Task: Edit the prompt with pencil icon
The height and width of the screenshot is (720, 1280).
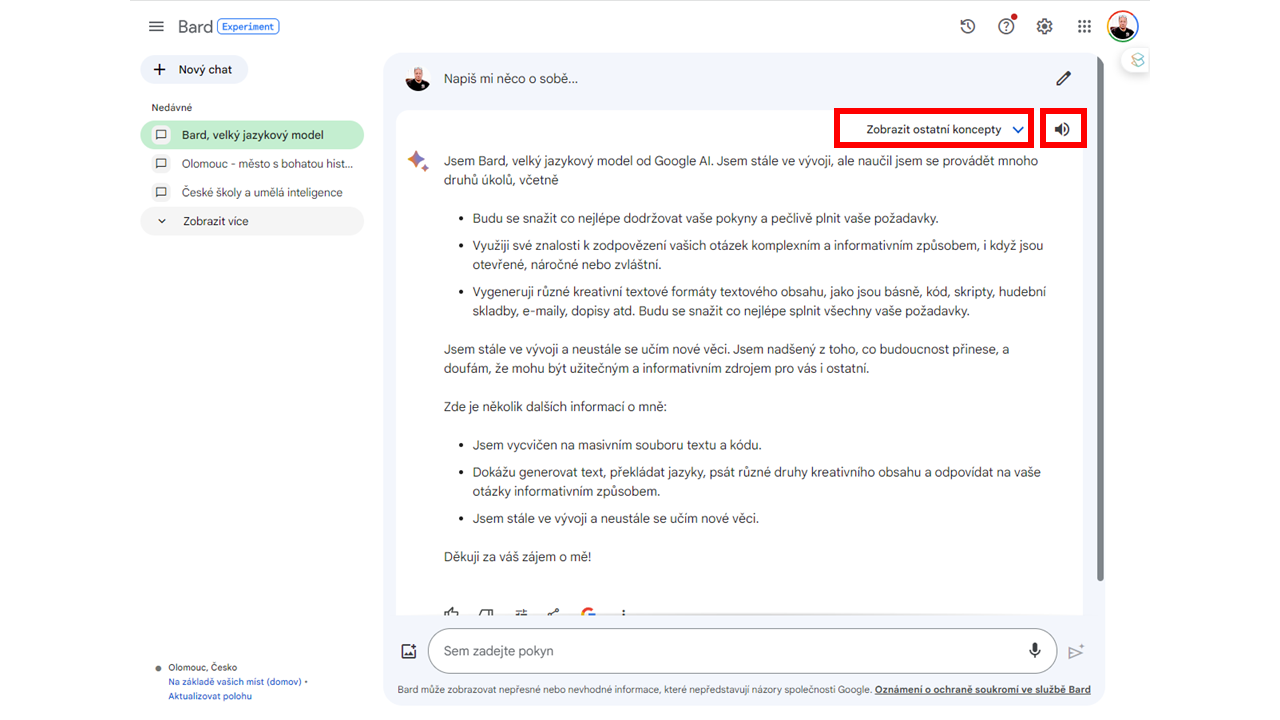Action: click(x=1063, y=78)
